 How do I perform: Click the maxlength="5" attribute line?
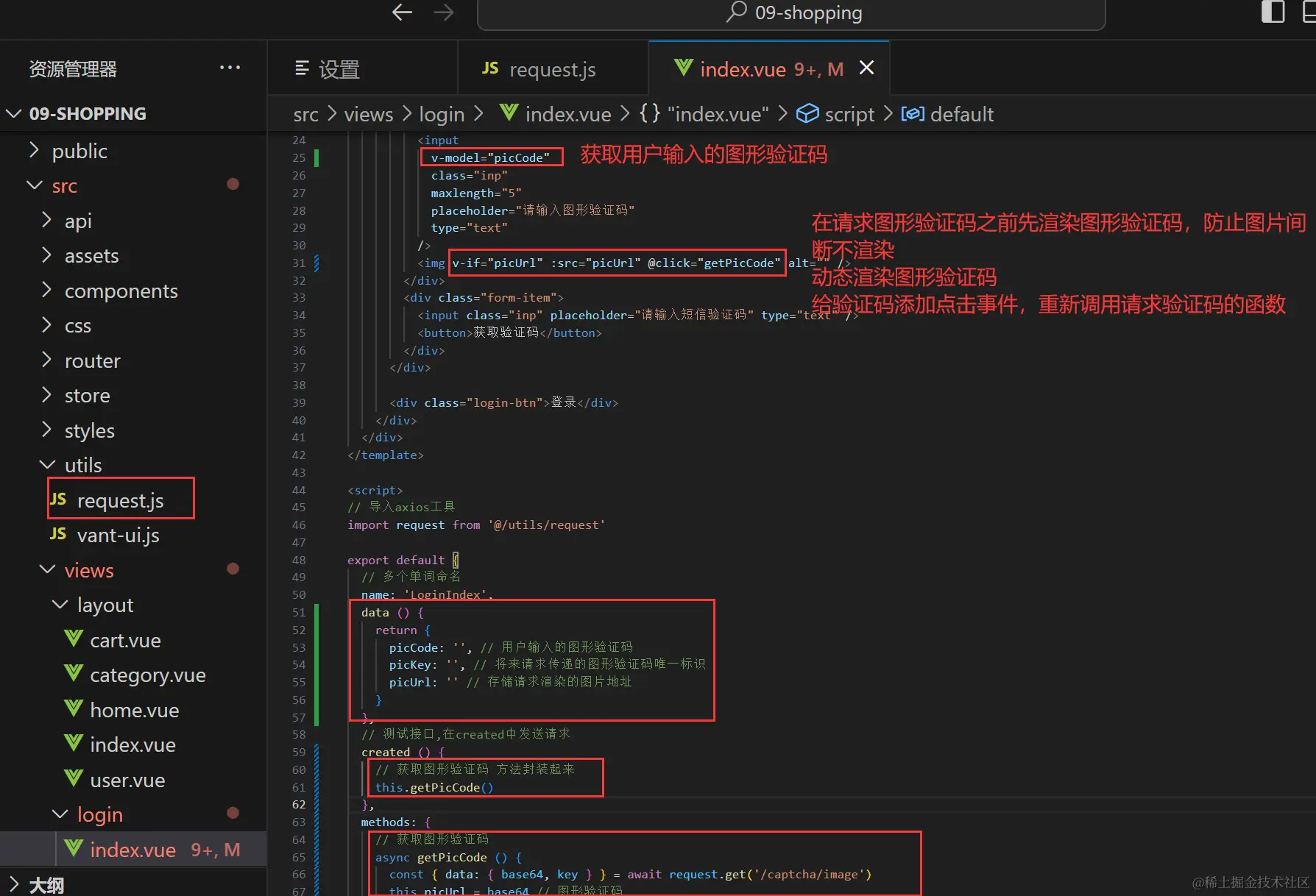(476, 193)
